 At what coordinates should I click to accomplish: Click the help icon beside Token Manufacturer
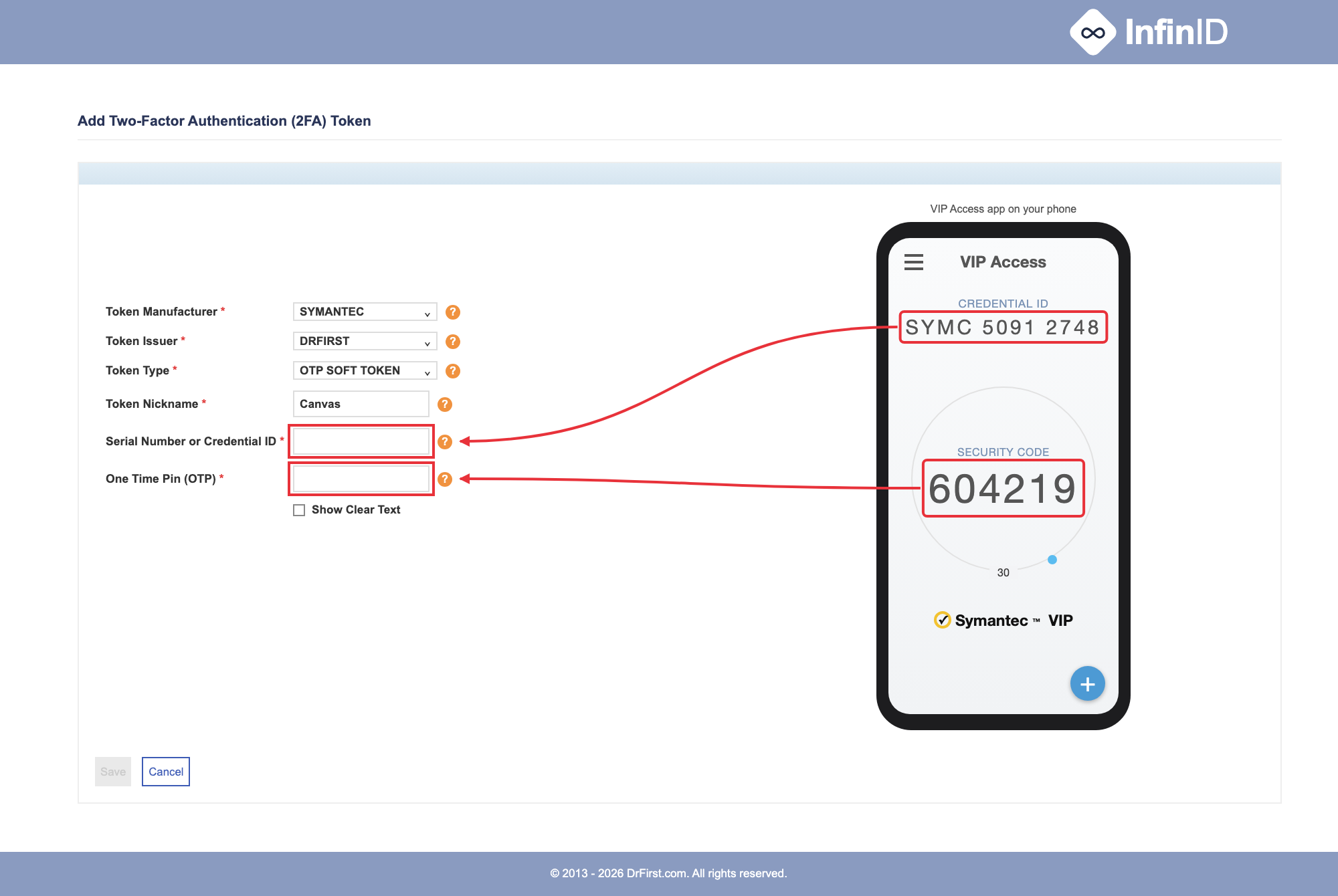[x=453, y=312]
